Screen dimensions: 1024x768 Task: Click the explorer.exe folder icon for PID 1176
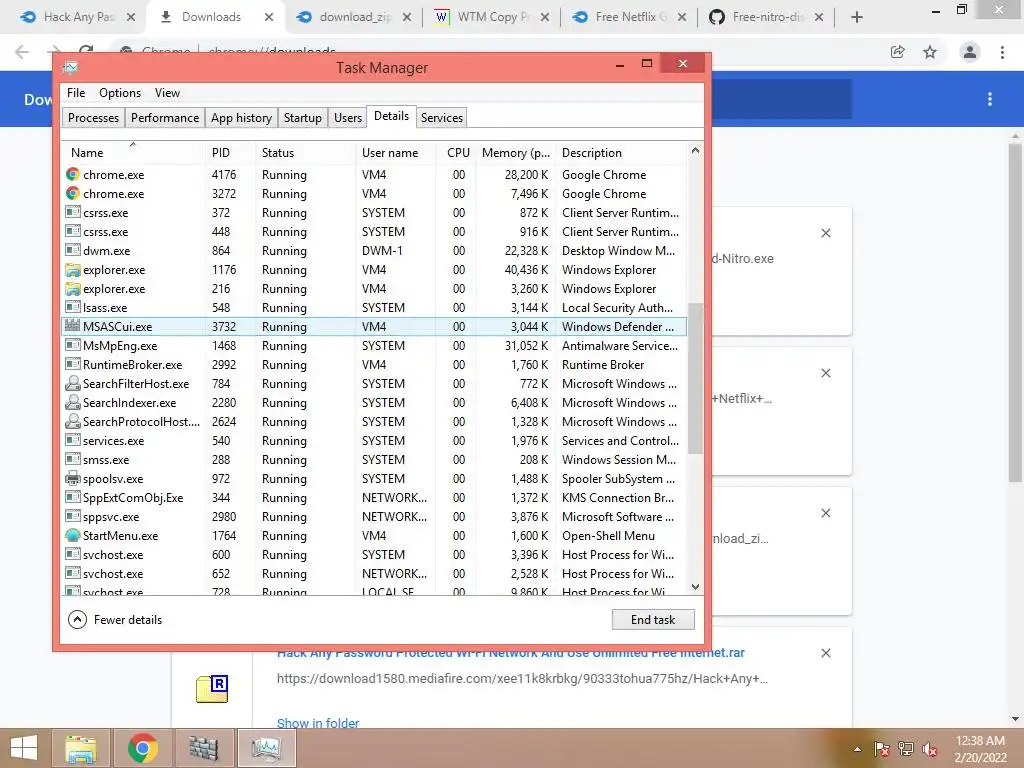72,270
